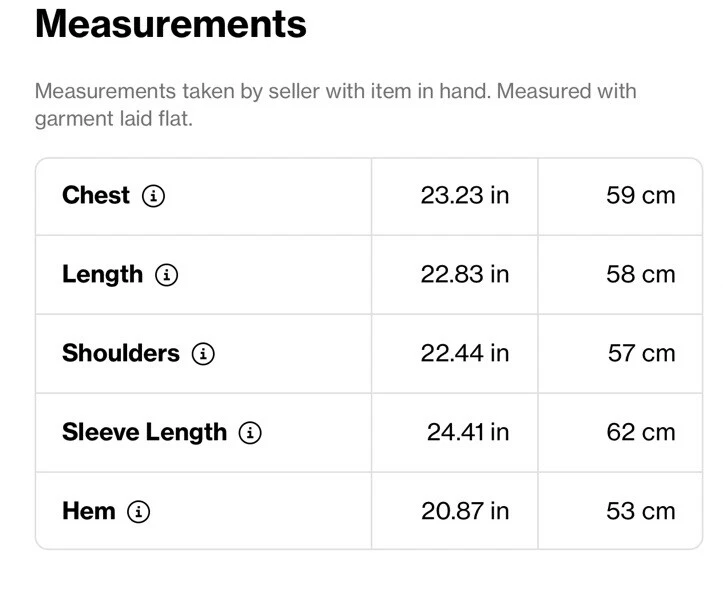Image resolution: width=723 pixels, height=594 pixels.
Task: Open the Length info icon
Action: click(x=166, y=275)
